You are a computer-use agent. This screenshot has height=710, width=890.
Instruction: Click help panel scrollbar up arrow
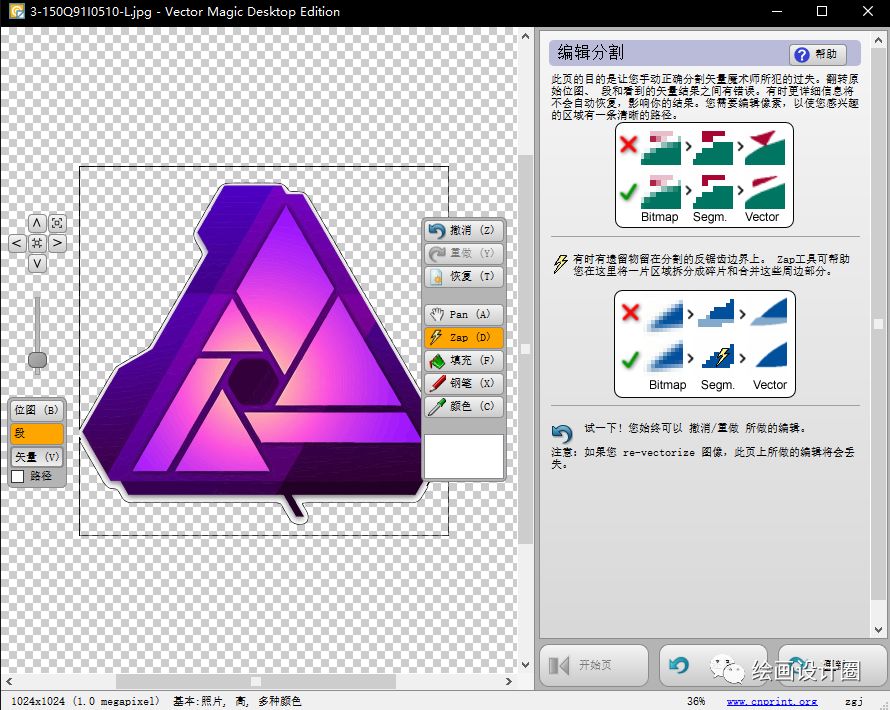pyautogui.click(x=879, y=40)
